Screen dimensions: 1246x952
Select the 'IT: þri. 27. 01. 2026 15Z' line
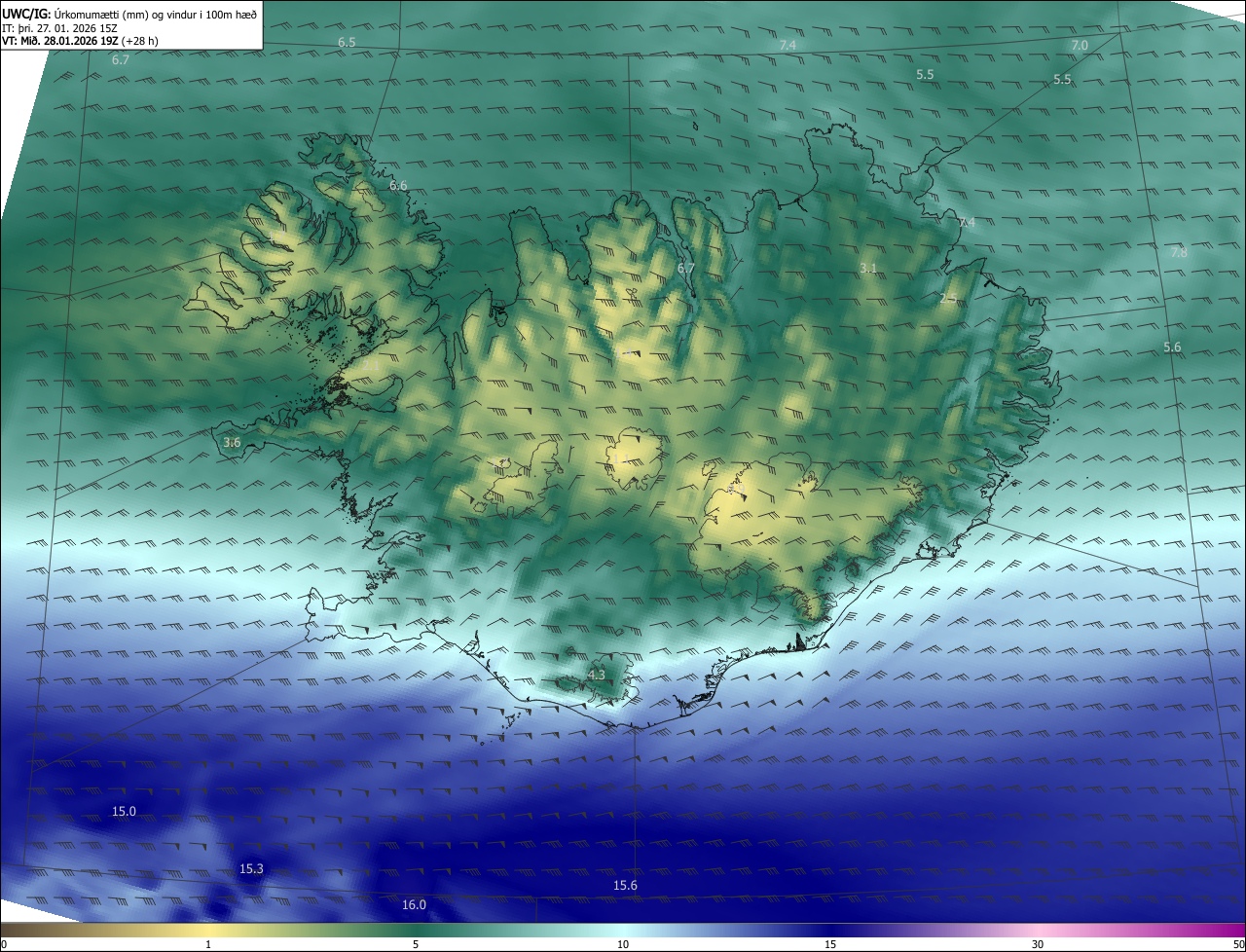coord(60,28)
